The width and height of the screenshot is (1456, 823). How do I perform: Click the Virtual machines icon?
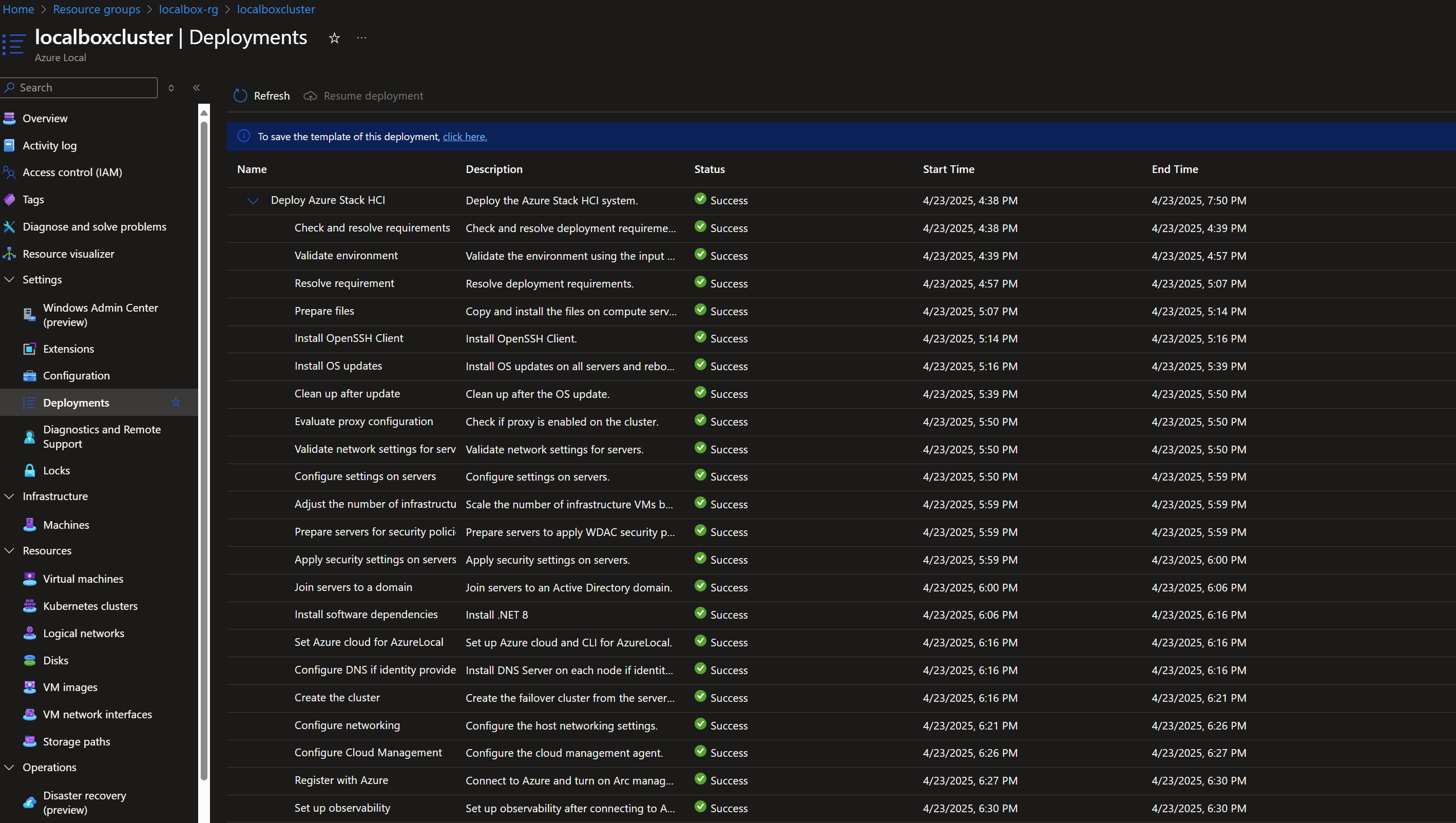coord(29,579)
